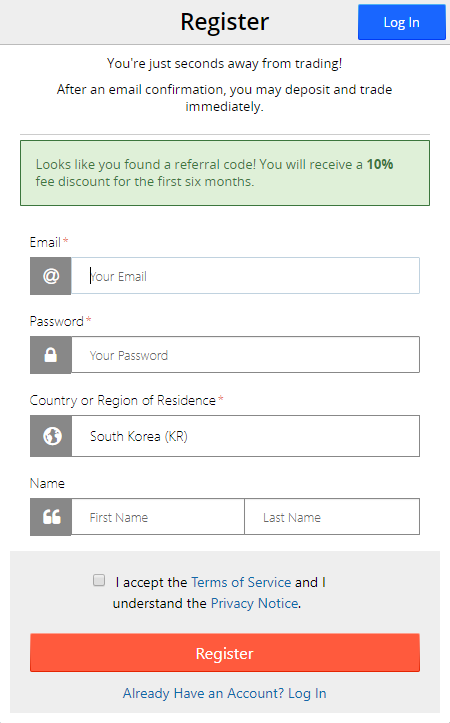Viewport: 450px width, 723px height.
Task: Click the Email field label
Action: [45, 242]
